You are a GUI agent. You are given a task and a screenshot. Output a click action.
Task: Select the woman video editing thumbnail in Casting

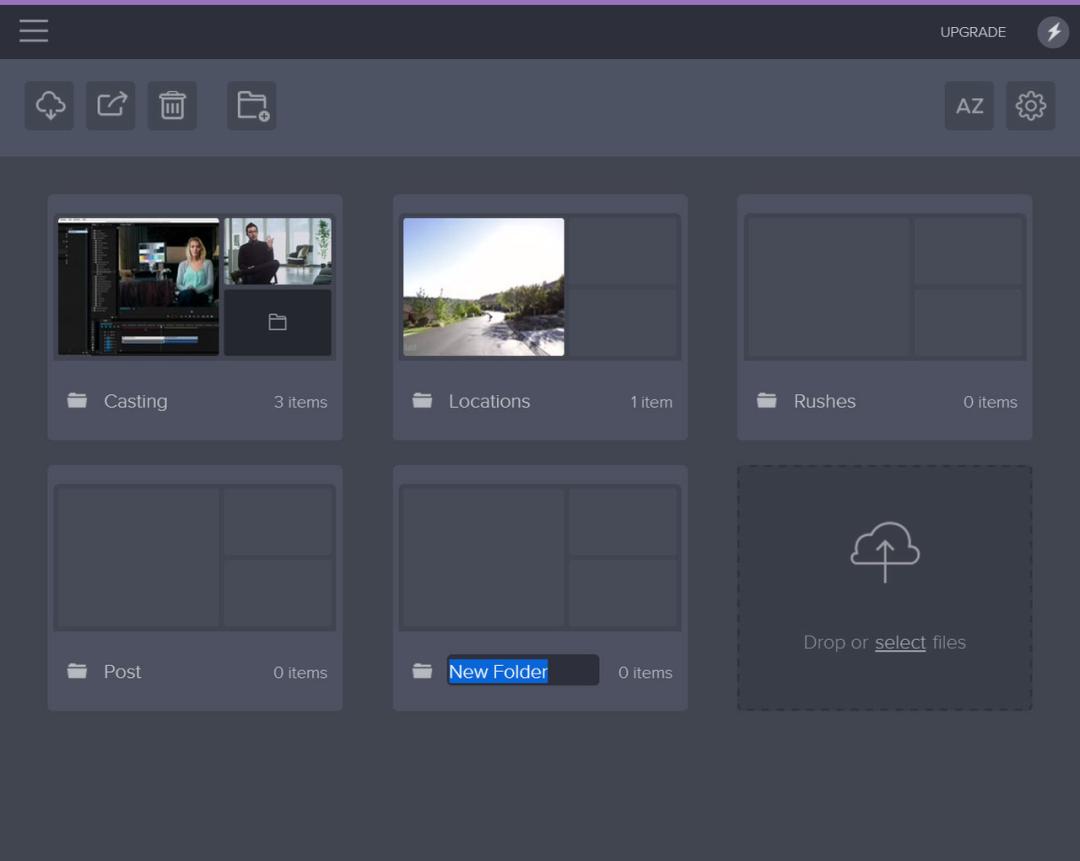138,287
